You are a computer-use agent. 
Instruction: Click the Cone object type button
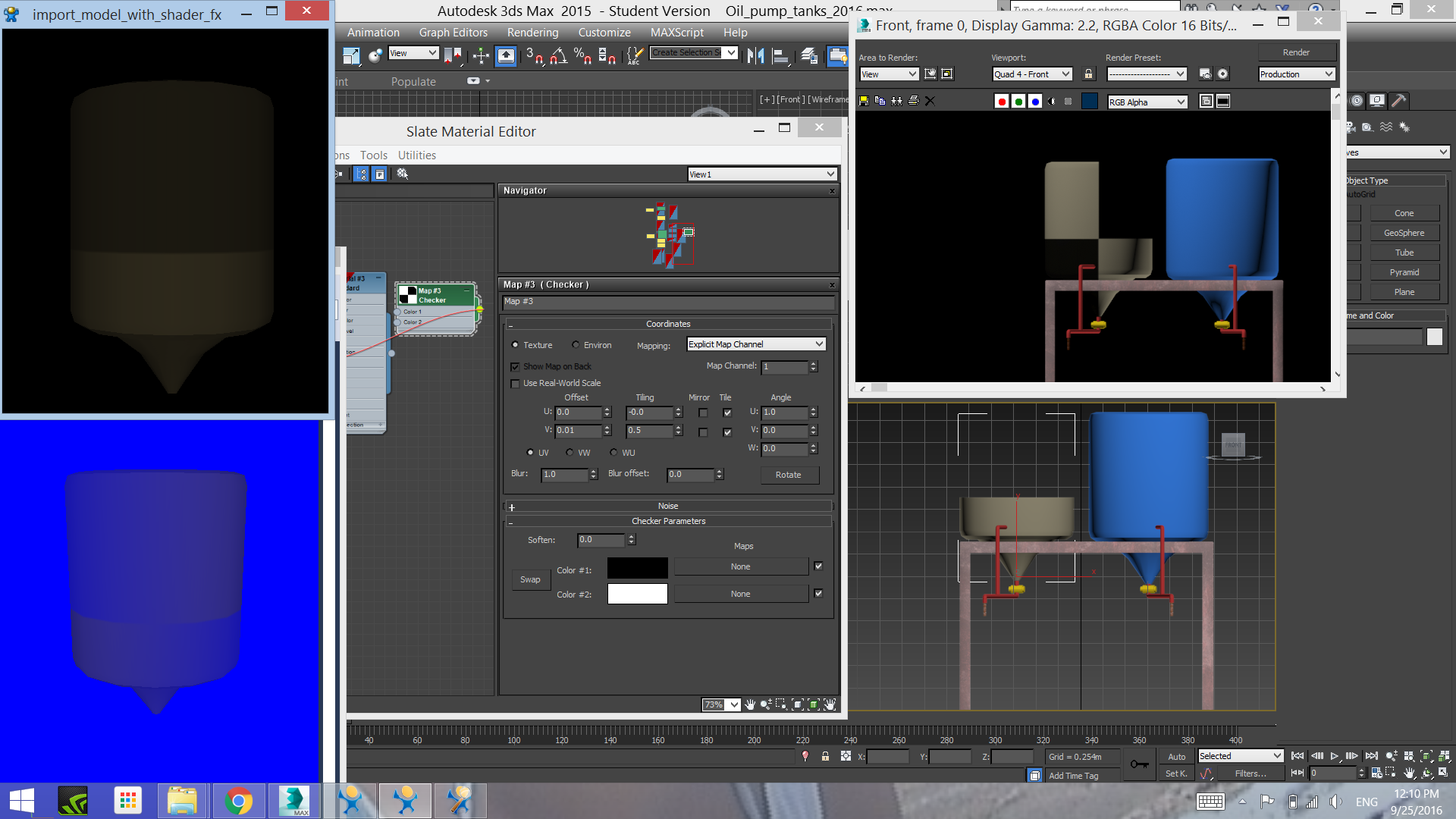pyautogui.click(x=1404, y=214)
